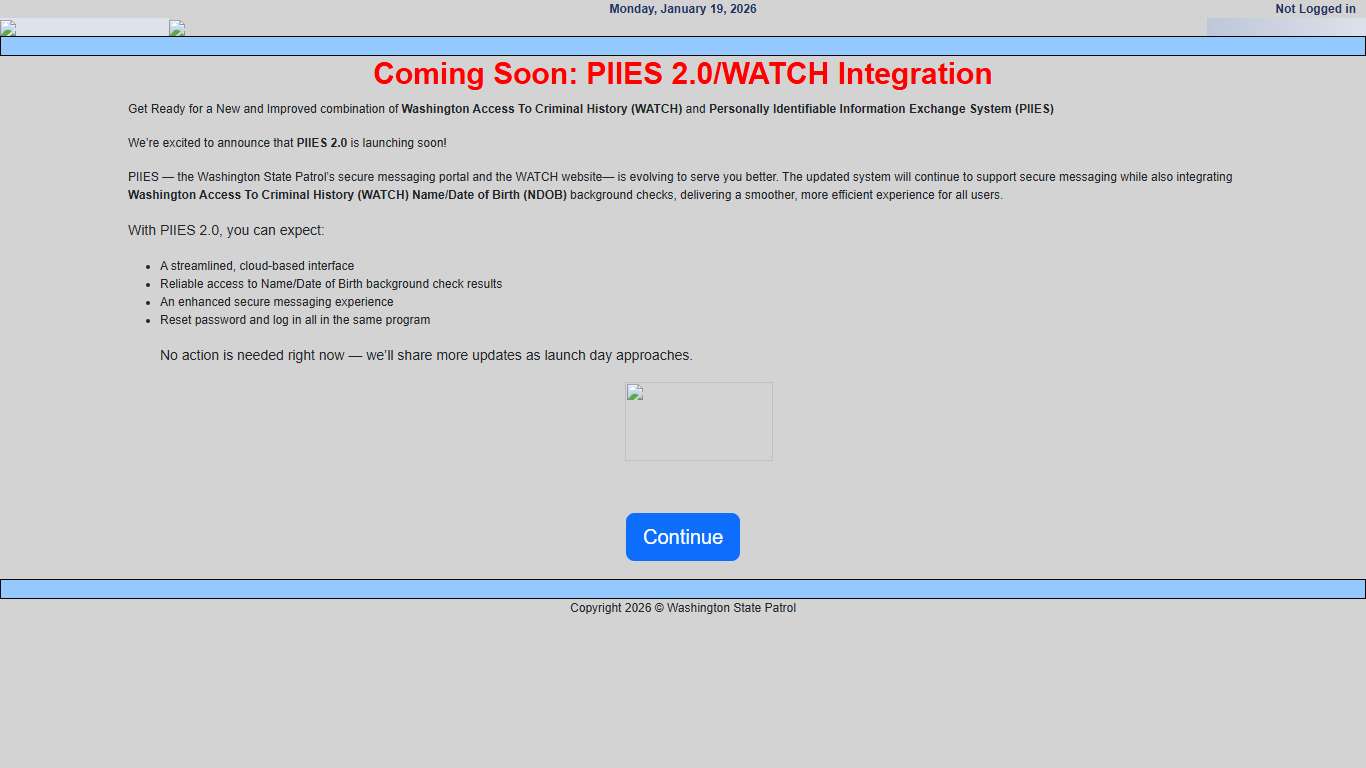Click the date Monday, January 19, 2026
This screenshot has width=1366, height=768.
pos(682,9)
